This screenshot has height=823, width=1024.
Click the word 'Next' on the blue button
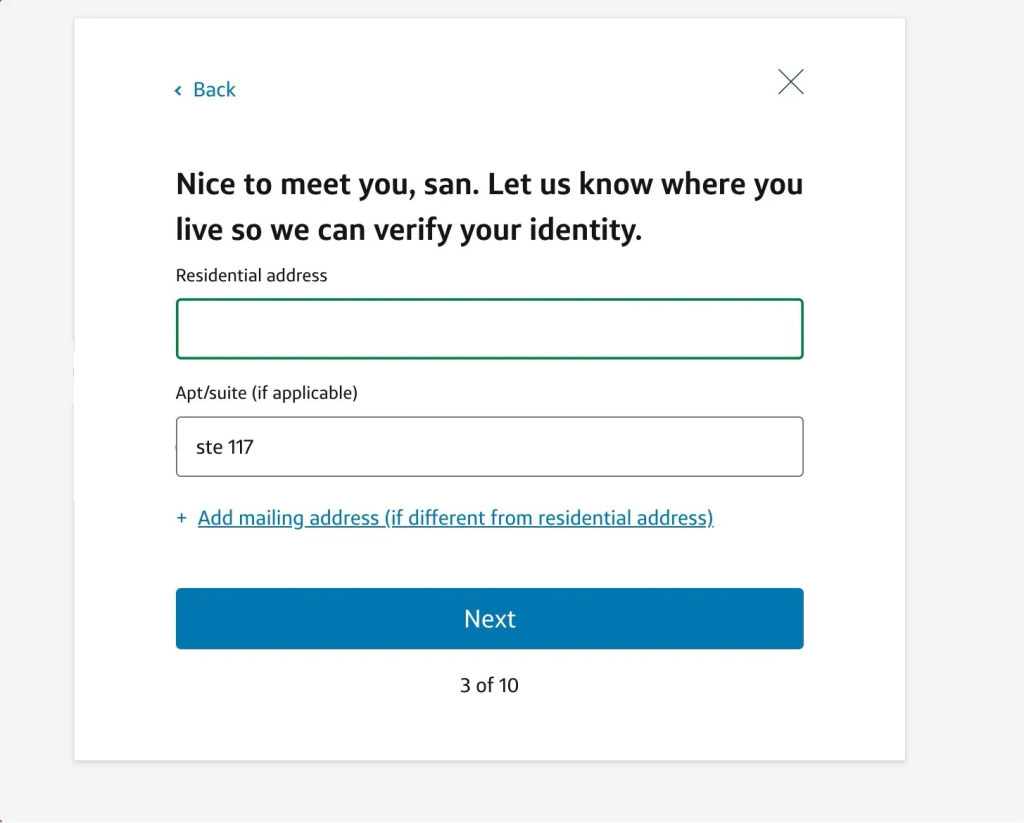(489, 619)
